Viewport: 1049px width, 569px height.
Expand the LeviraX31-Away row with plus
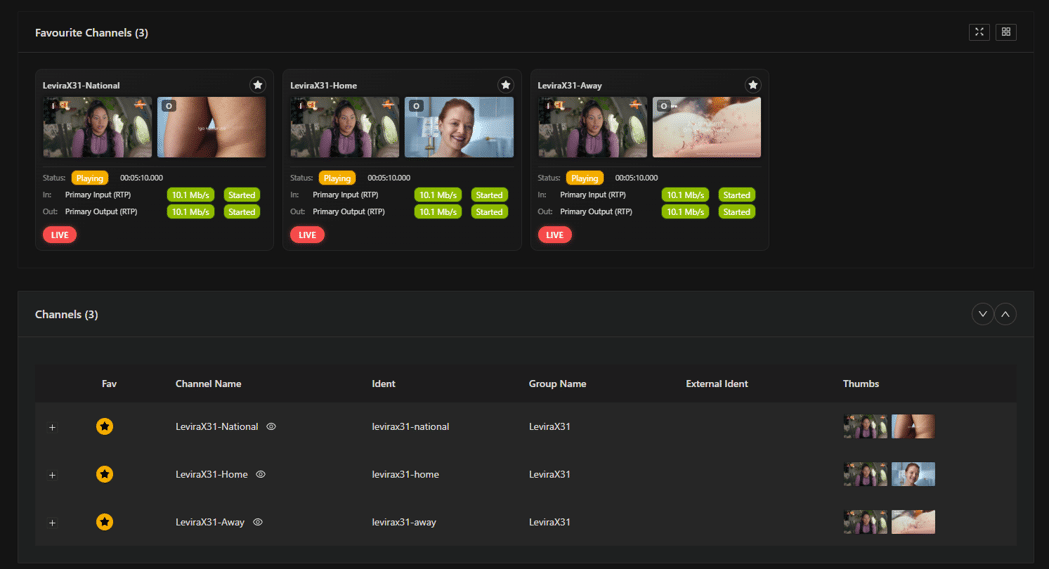click(x=53, y=523)
